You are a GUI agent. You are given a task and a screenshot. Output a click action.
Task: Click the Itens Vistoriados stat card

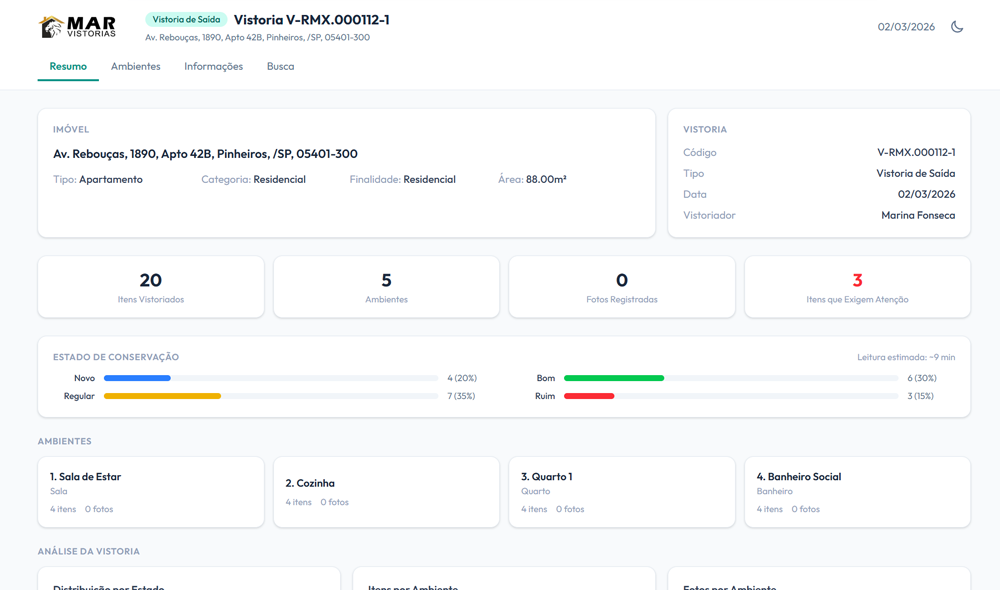tap(151, 287)
